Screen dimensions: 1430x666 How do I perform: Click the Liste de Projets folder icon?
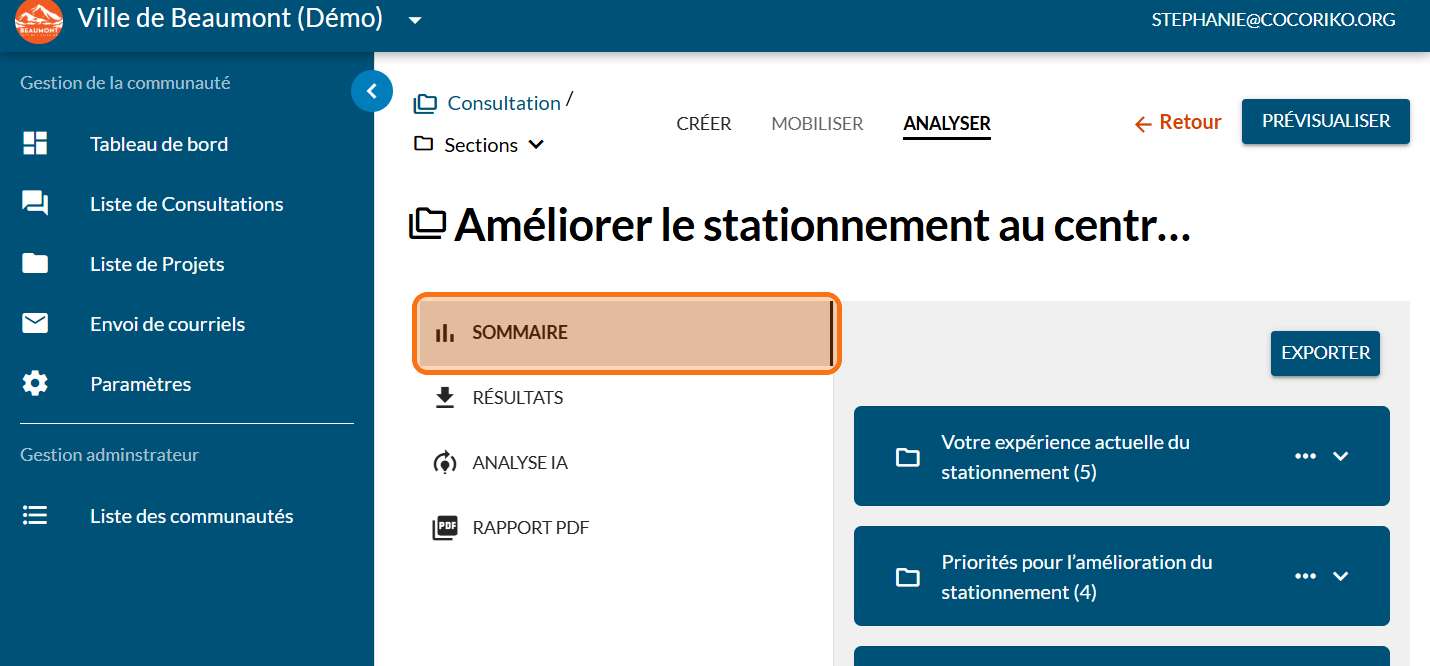click(35, 264)
